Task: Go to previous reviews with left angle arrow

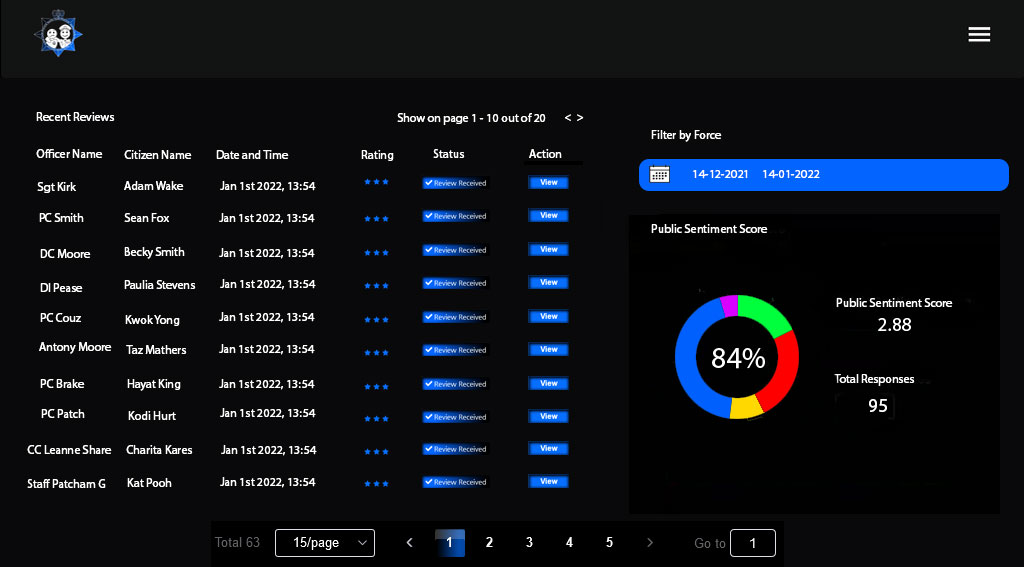Action: (568, 118)
